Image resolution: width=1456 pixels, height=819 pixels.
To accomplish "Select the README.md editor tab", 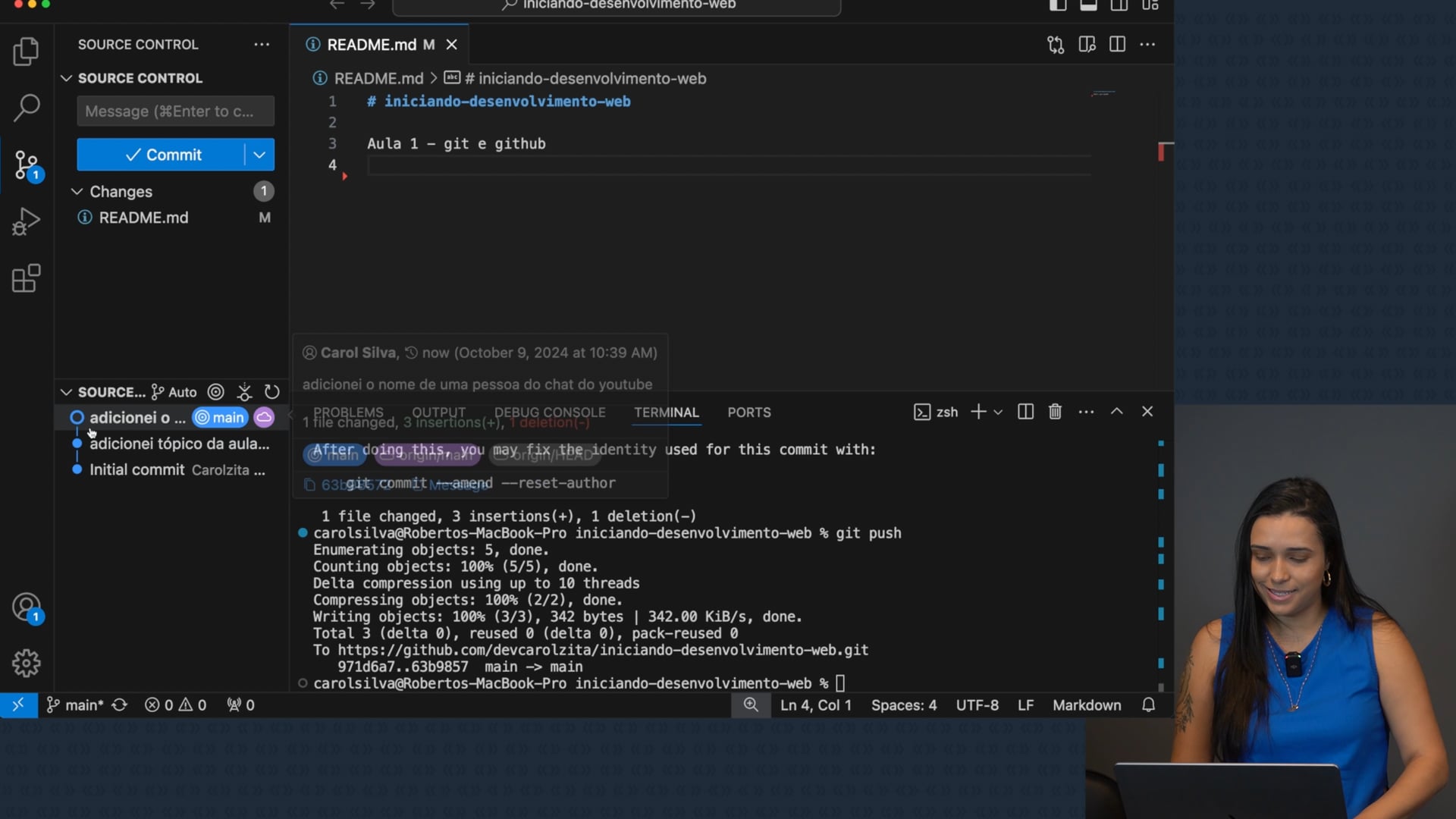I will click(x=372, y=45).
